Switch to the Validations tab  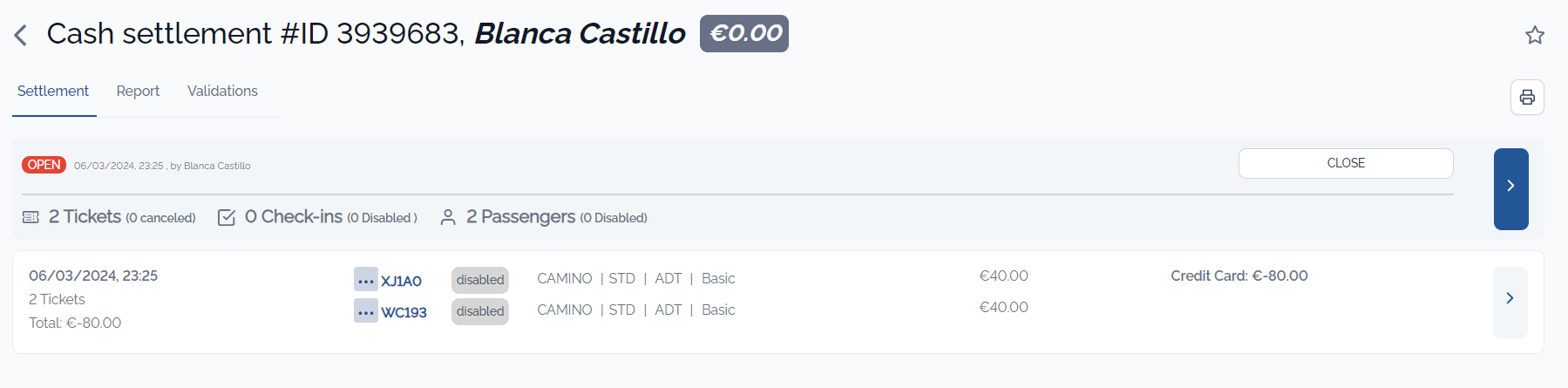pyautogui.click(x=222, y=91)
